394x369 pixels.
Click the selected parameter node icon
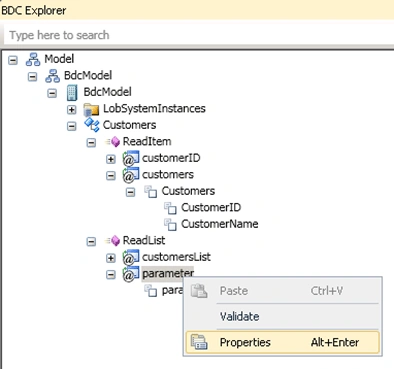pos(131,274)
